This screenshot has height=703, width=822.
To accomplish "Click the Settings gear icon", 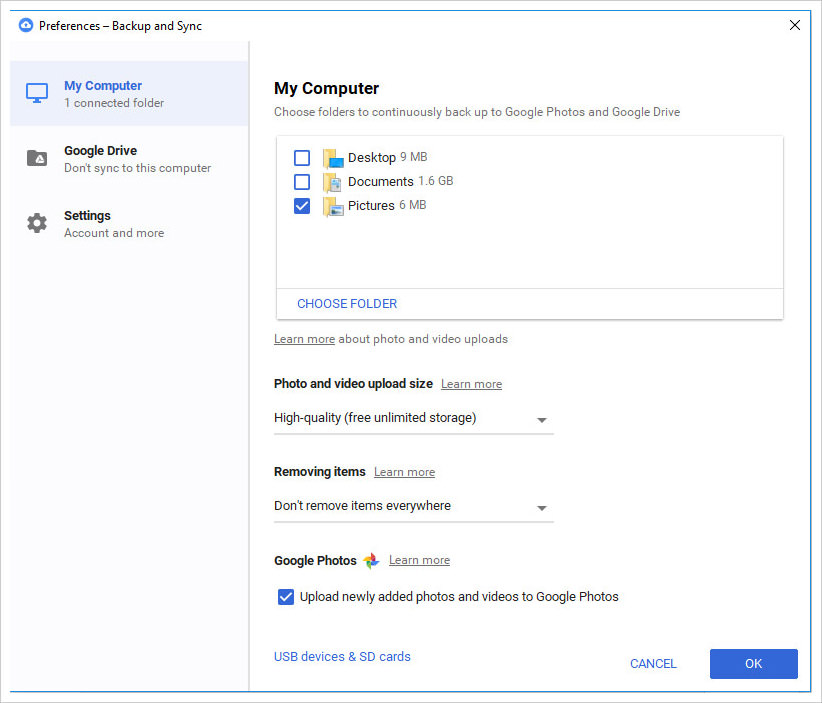I will [x=37, y=223].
